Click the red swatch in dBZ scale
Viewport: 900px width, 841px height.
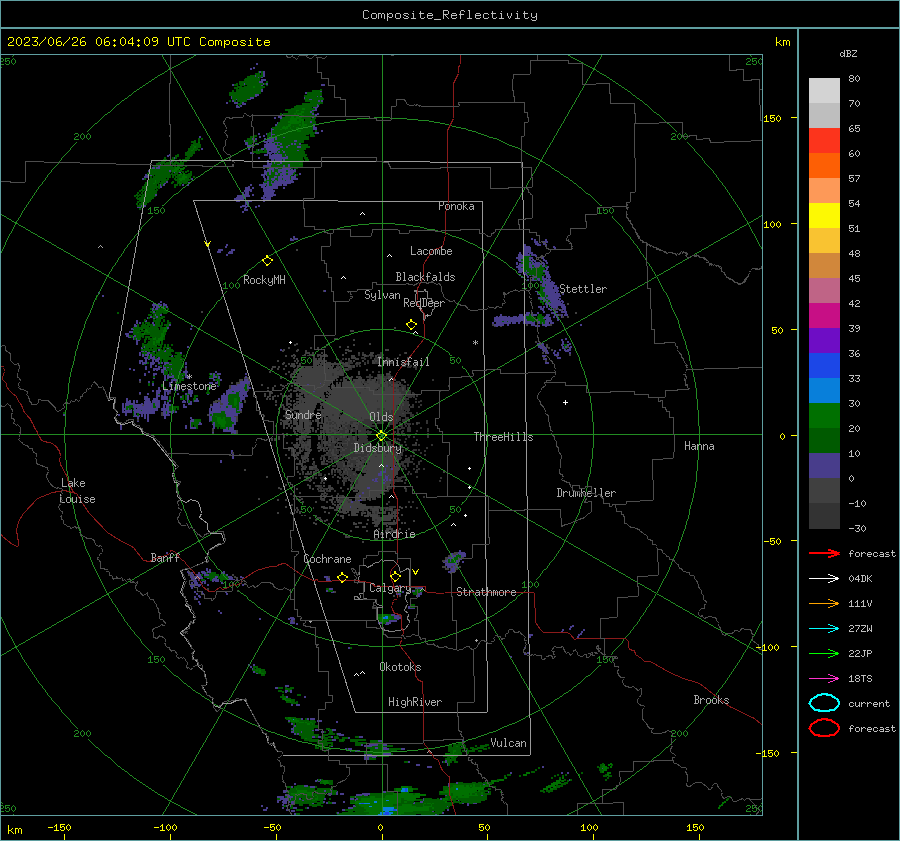(x=824, y=141)
